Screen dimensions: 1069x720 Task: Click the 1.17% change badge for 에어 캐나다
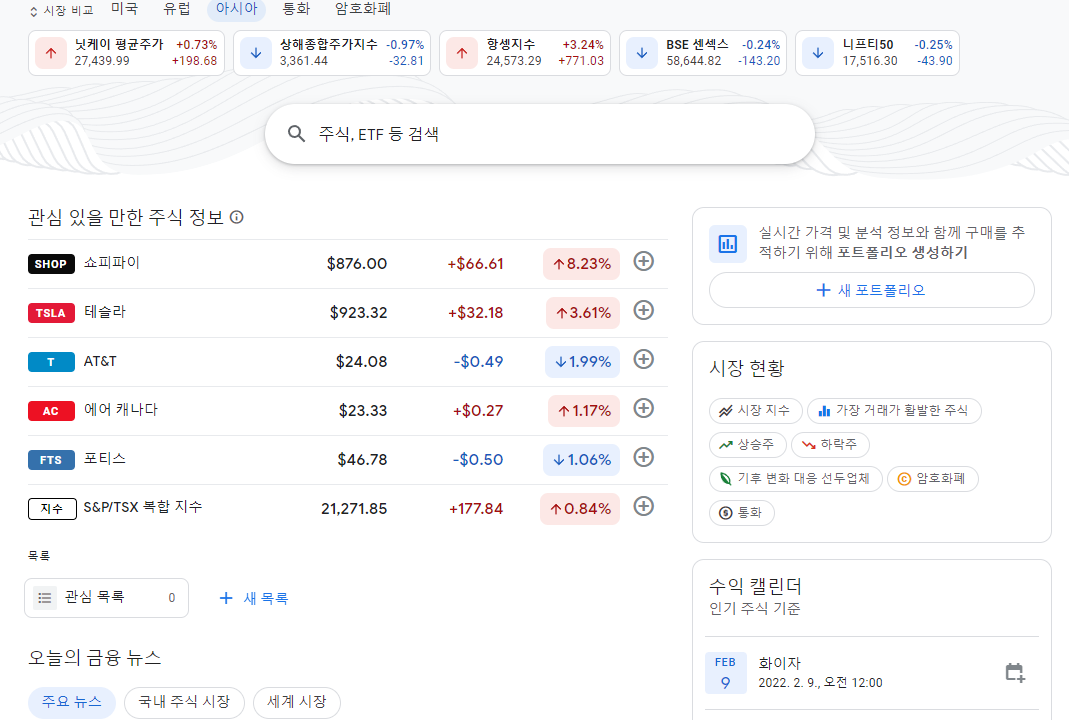coord(584,411)
